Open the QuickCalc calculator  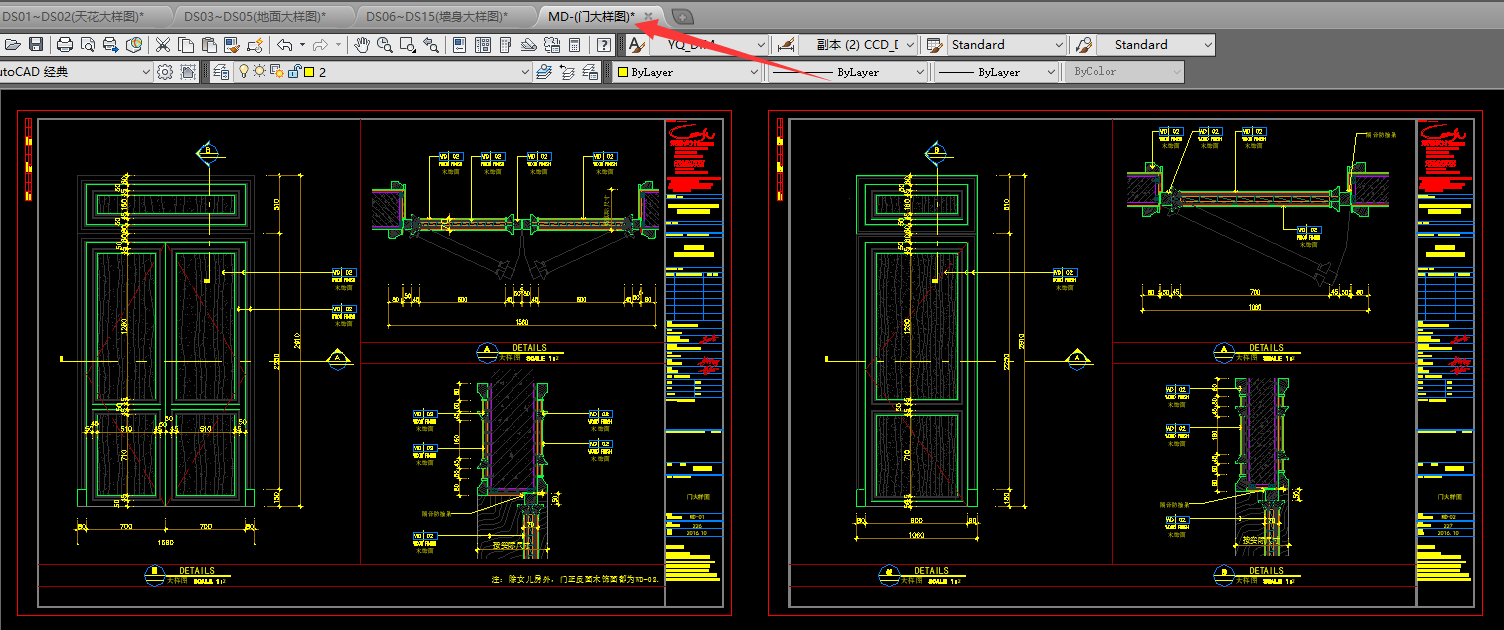coord(575,45)
